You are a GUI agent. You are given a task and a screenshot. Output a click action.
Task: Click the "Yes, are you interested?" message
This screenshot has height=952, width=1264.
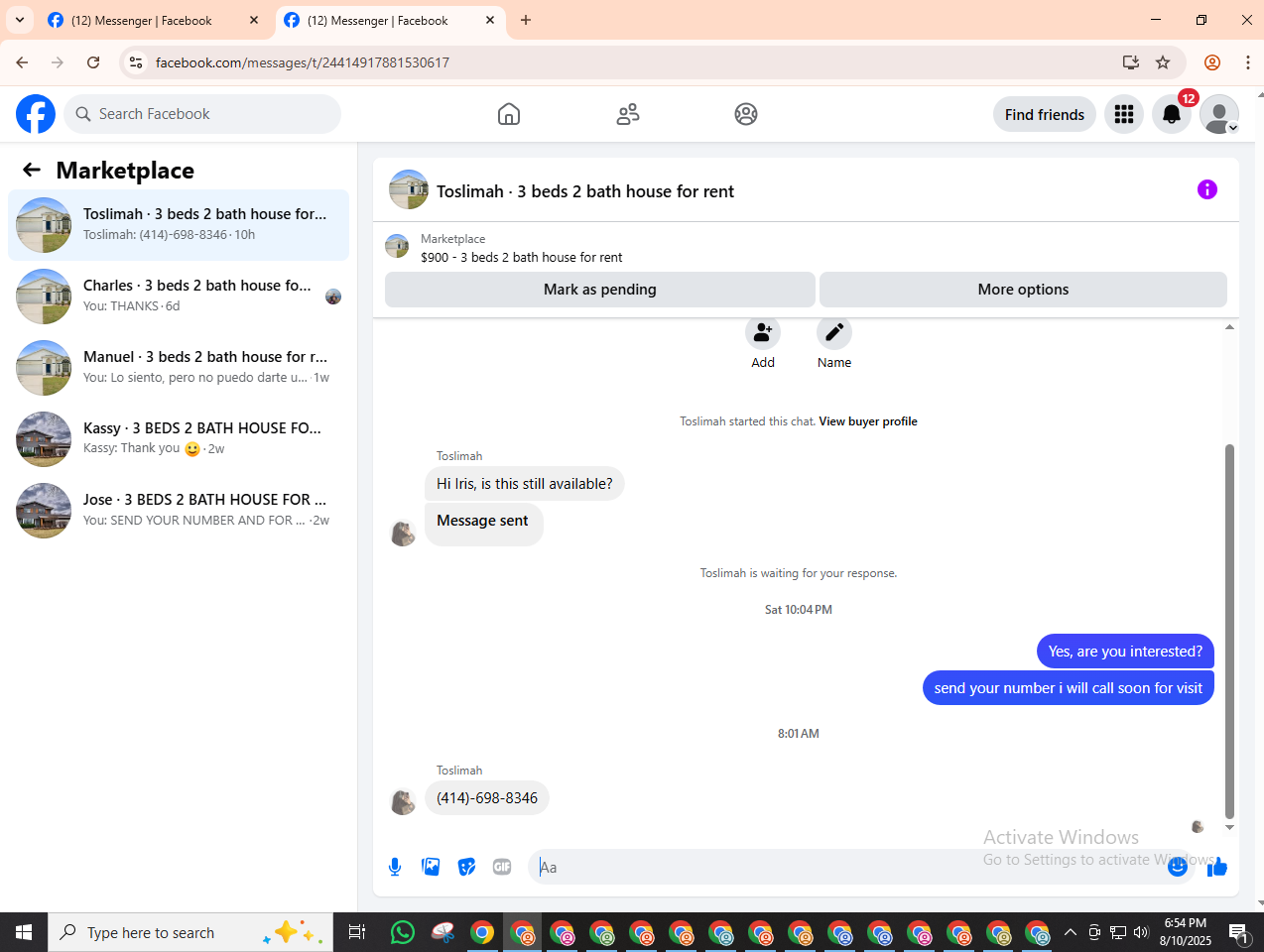click(x=1125, y=652)
